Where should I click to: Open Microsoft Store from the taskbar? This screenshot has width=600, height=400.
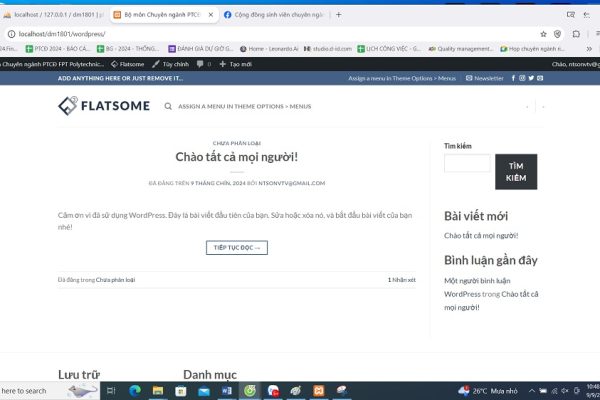pos(181,391)
